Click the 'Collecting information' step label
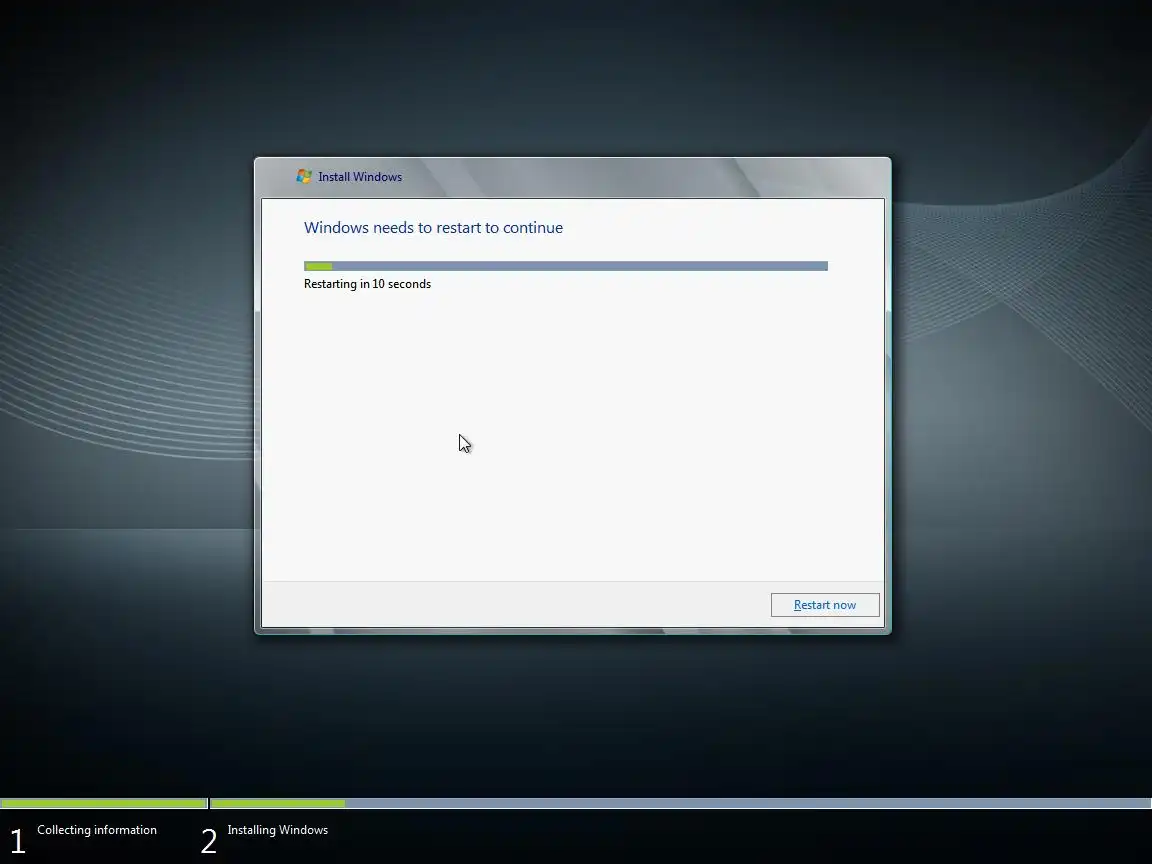 97,829
